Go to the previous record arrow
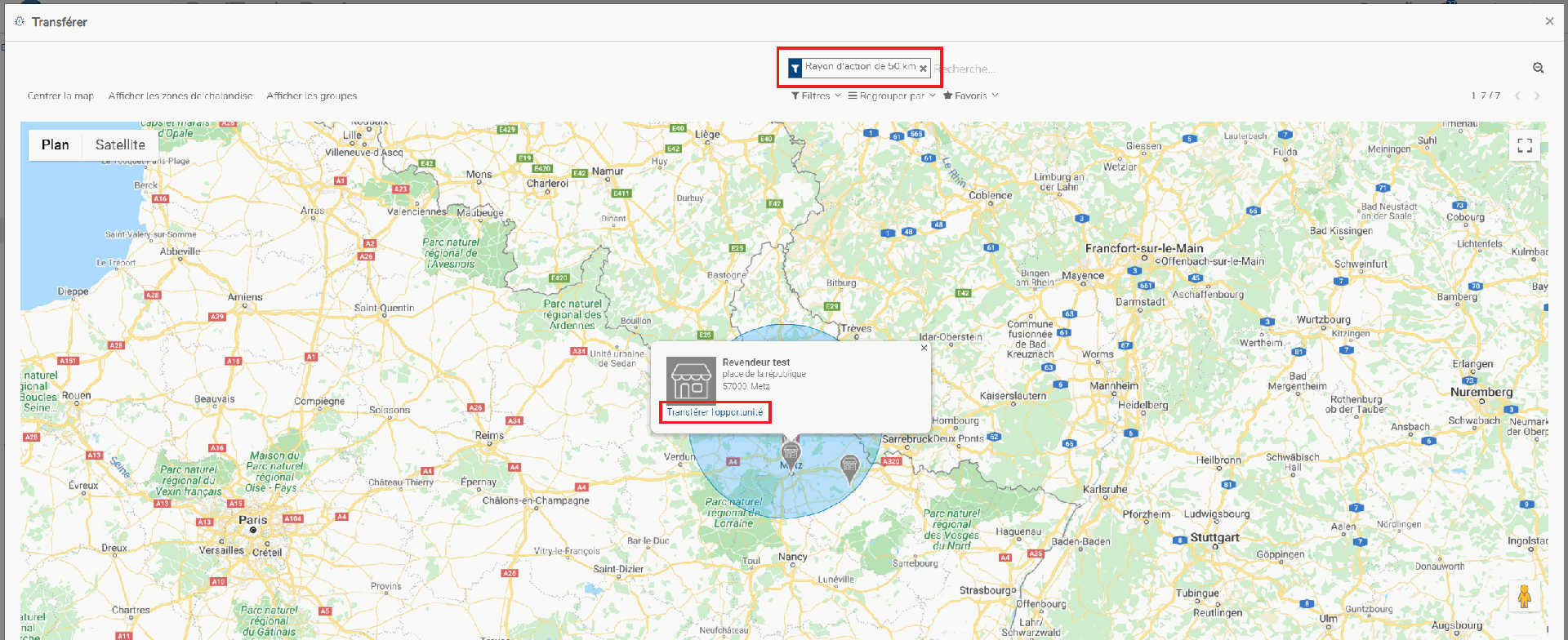This screenshot has width=1568, height=640. [1517, 96]
